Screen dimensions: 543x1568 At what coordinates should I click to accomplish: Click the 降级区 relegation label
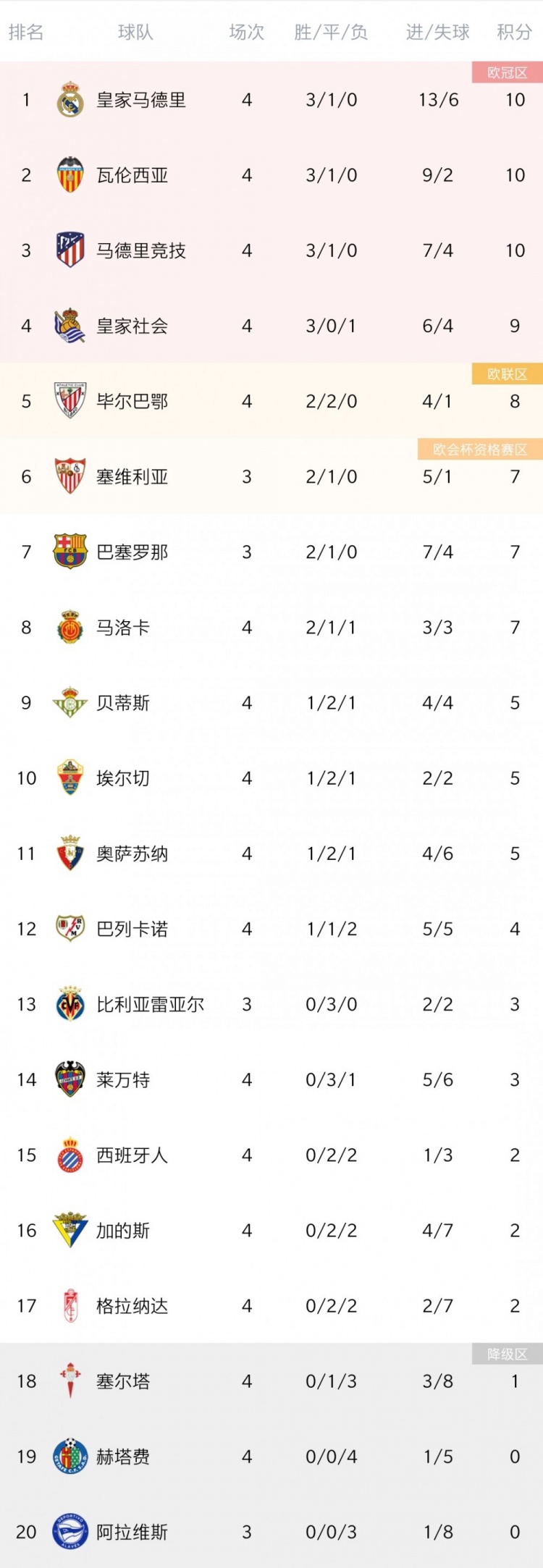click(x=508, y=1354)
